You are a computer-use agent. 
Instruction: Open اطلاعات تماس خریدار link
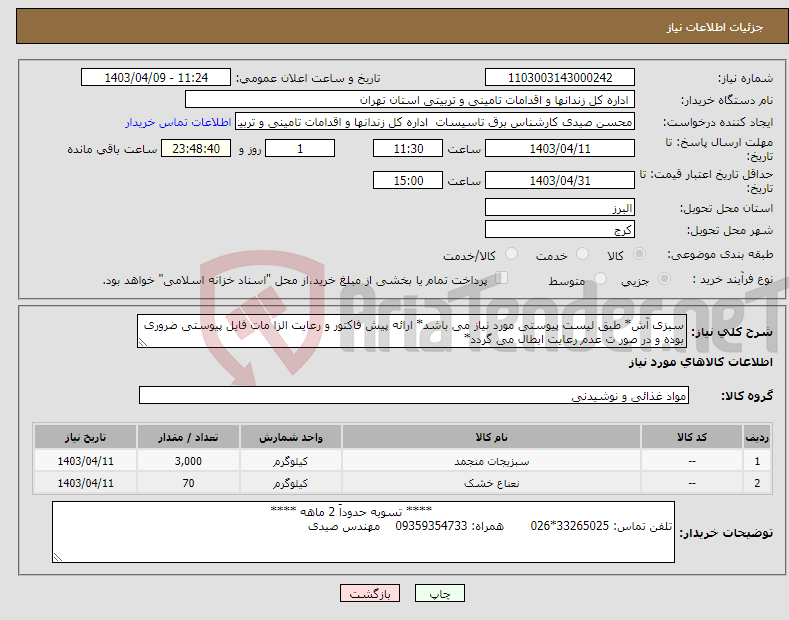point(178,122)
